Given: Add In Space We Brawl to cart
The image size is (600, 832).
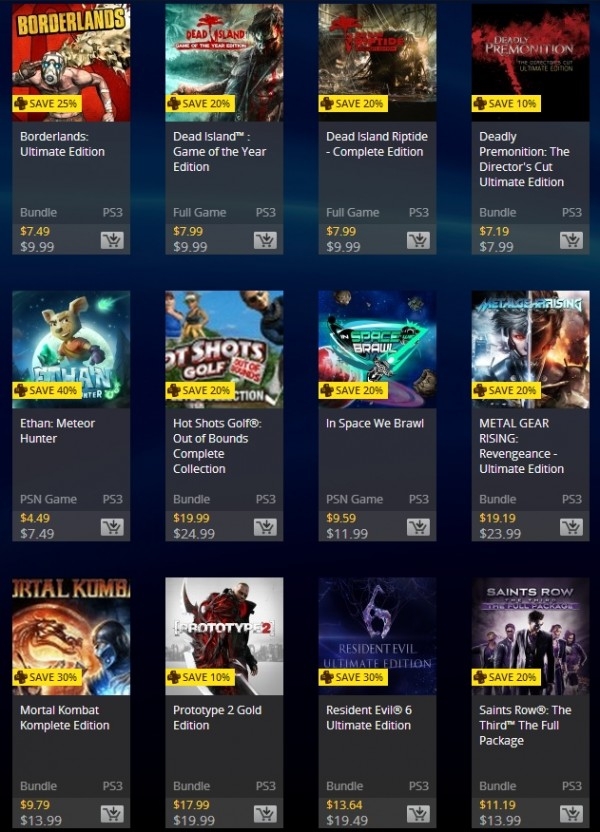Looking at the screenshot, I should pyautogui.click(x=418, y=527).
